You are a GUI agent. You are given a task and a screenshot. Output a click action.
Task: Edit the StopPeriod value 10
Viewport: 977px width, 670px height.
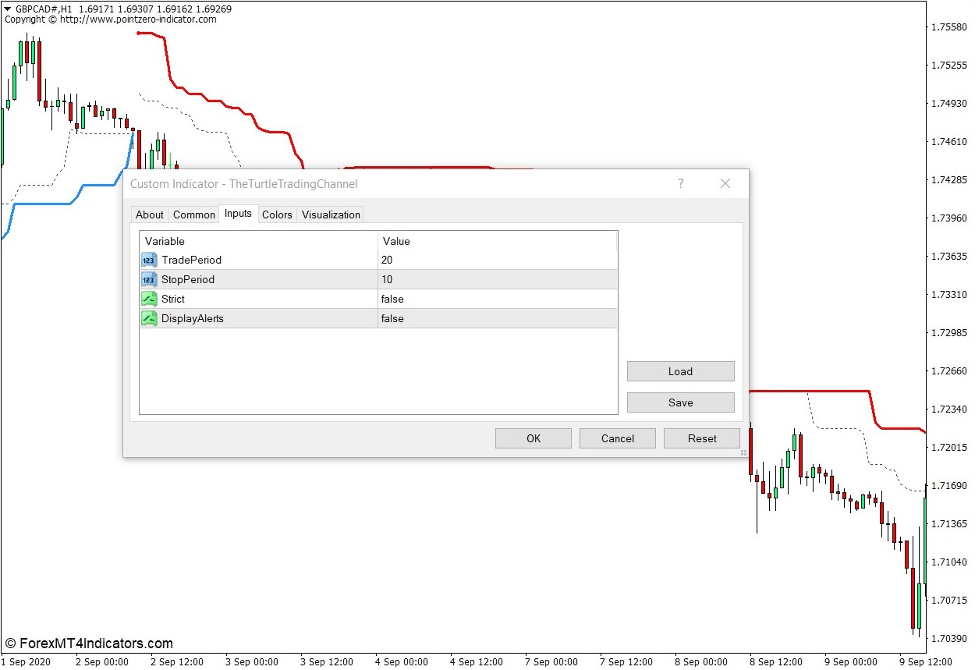[x=497, y=280]
